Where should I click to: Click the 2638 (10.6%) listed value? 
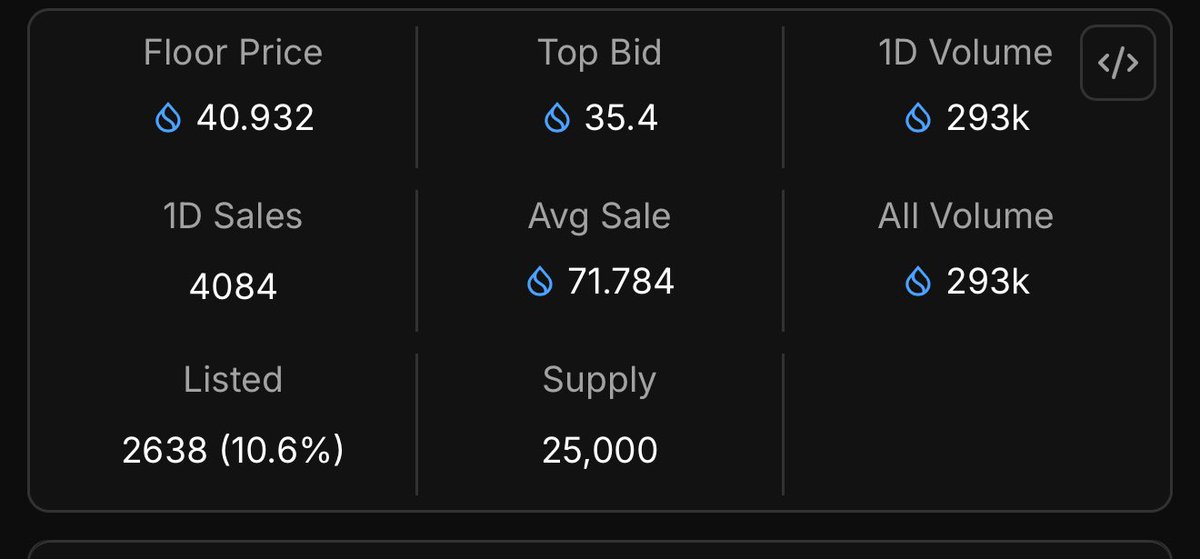click(x=233, y=451)
